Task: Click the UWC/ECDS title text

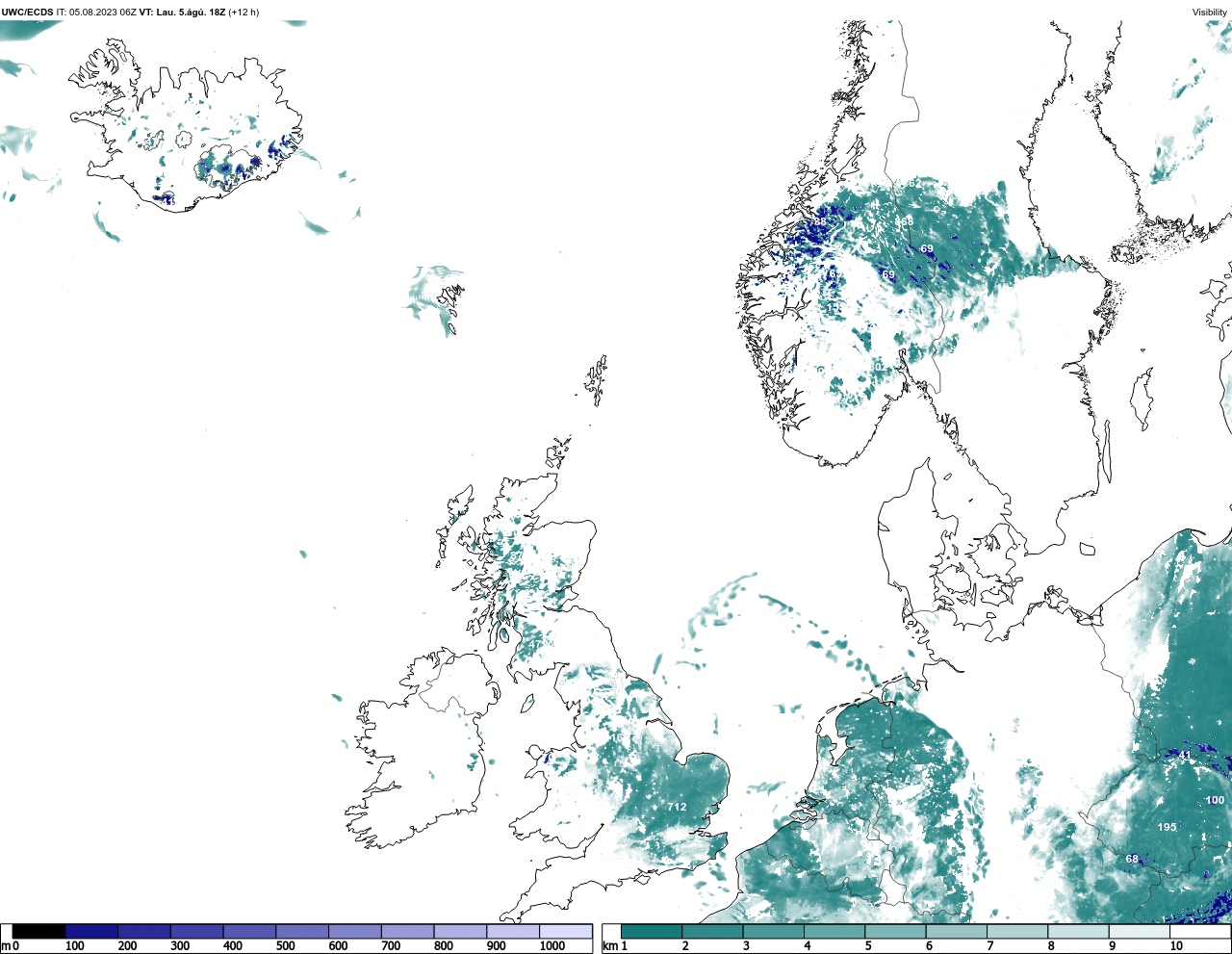Action: pyautogui.click(x=27, y=13)
